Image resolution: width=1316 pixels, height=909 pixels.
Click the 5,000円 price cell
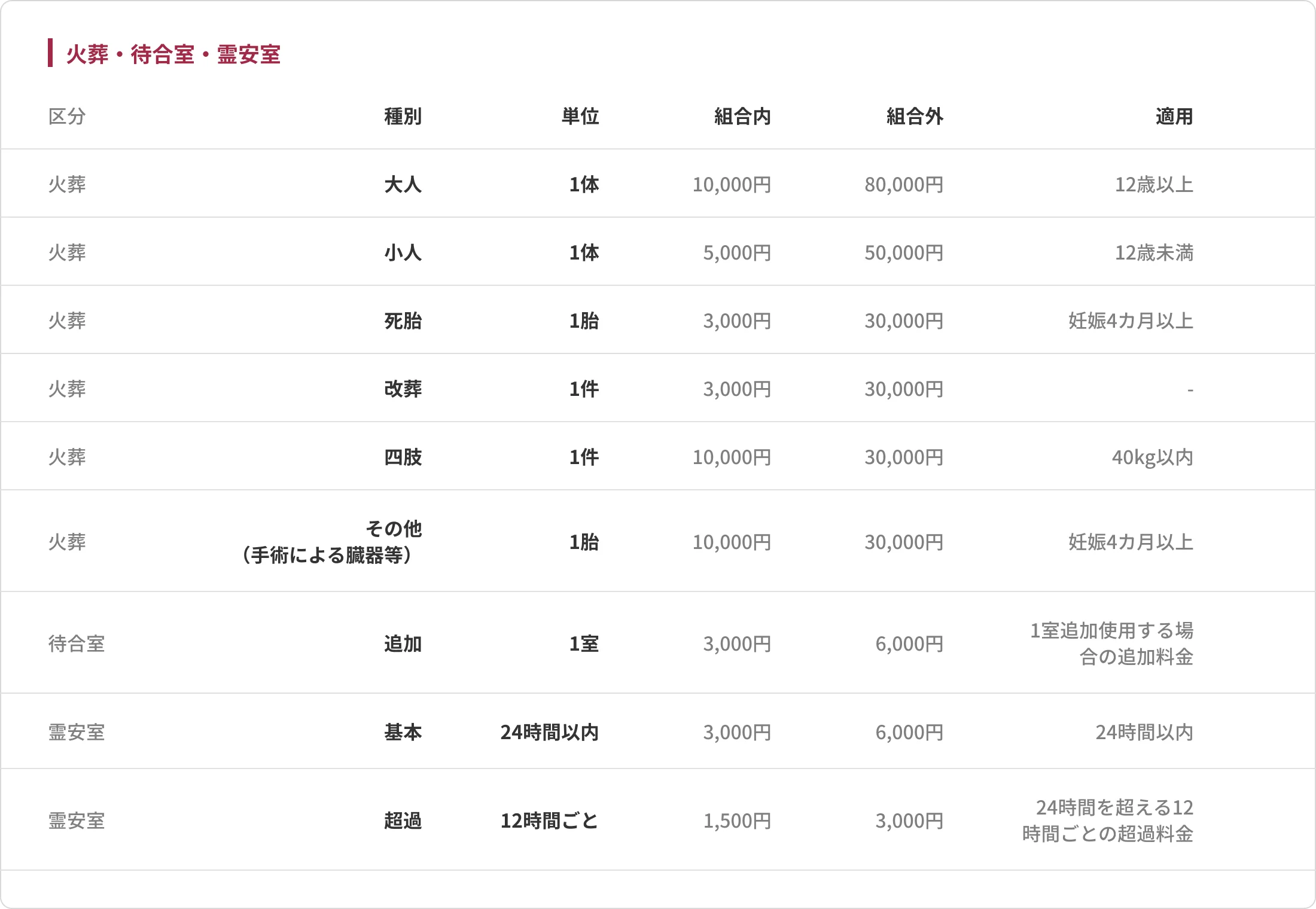pyautogui.click(x=738, y=252)
